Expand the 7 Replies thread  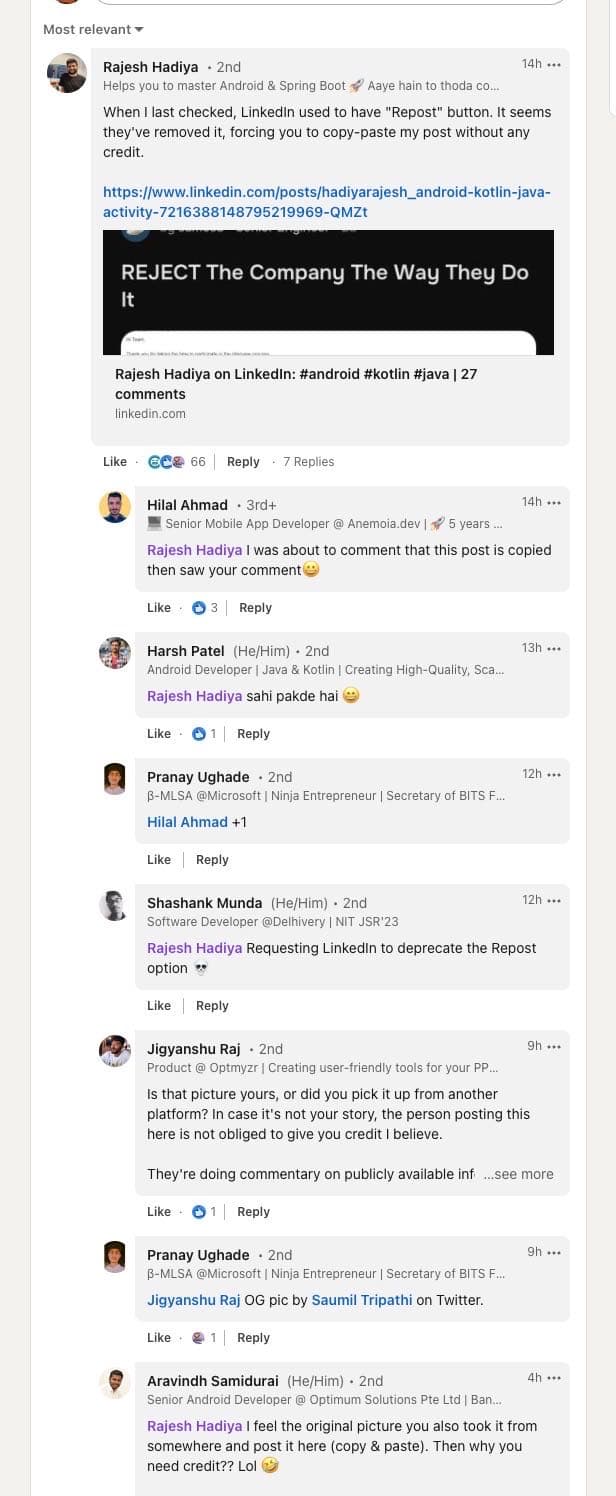coord(308,462)
